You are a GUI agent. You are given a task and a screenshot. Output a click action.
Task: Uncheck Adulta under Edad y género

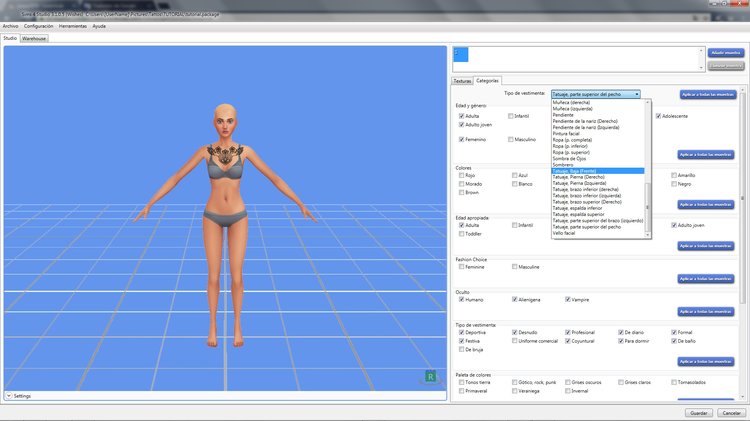pyautogui.click(x=461, y=116)
